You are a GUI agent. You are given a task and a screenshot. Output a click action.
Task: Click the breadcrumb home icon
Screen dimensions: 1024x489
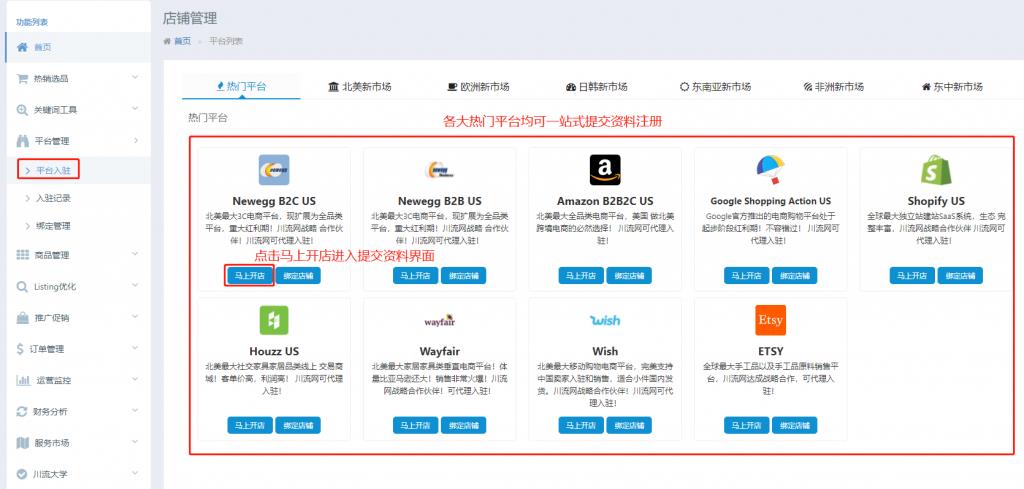click(x=167, y=40)
